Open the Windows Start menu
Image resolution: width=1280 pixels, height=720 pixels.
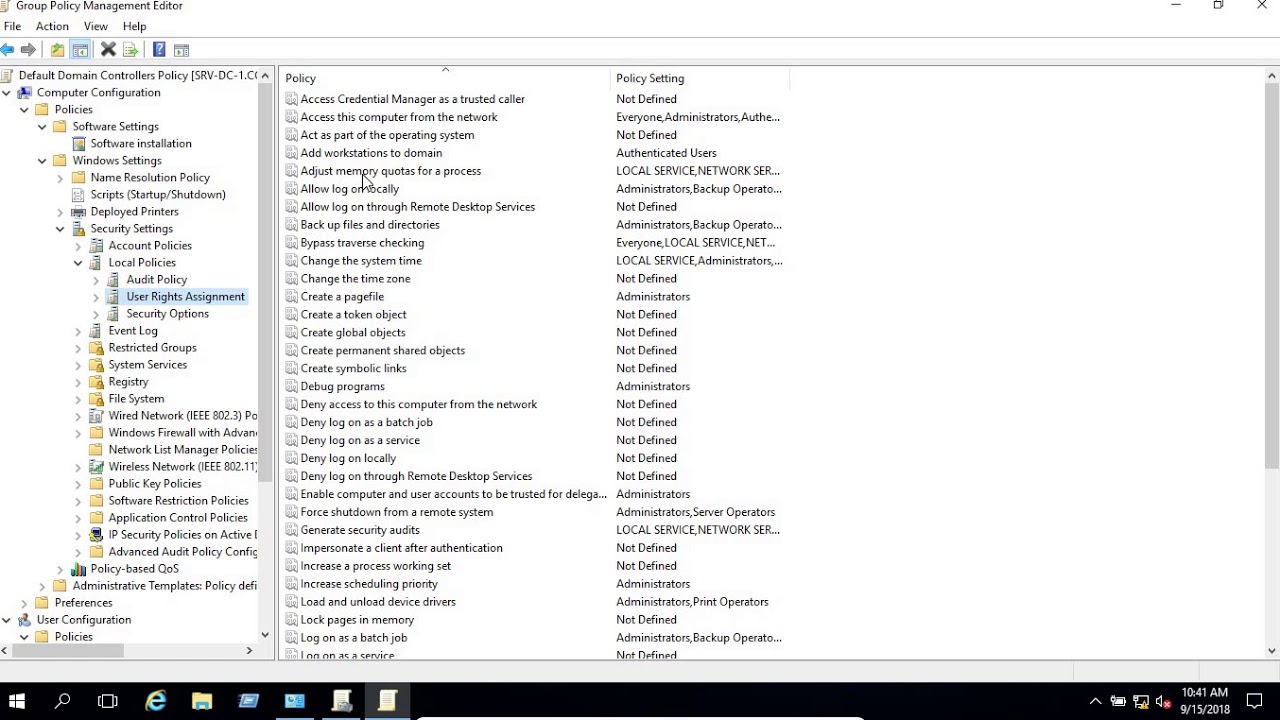pyautogui.click(x=17, y=701)
